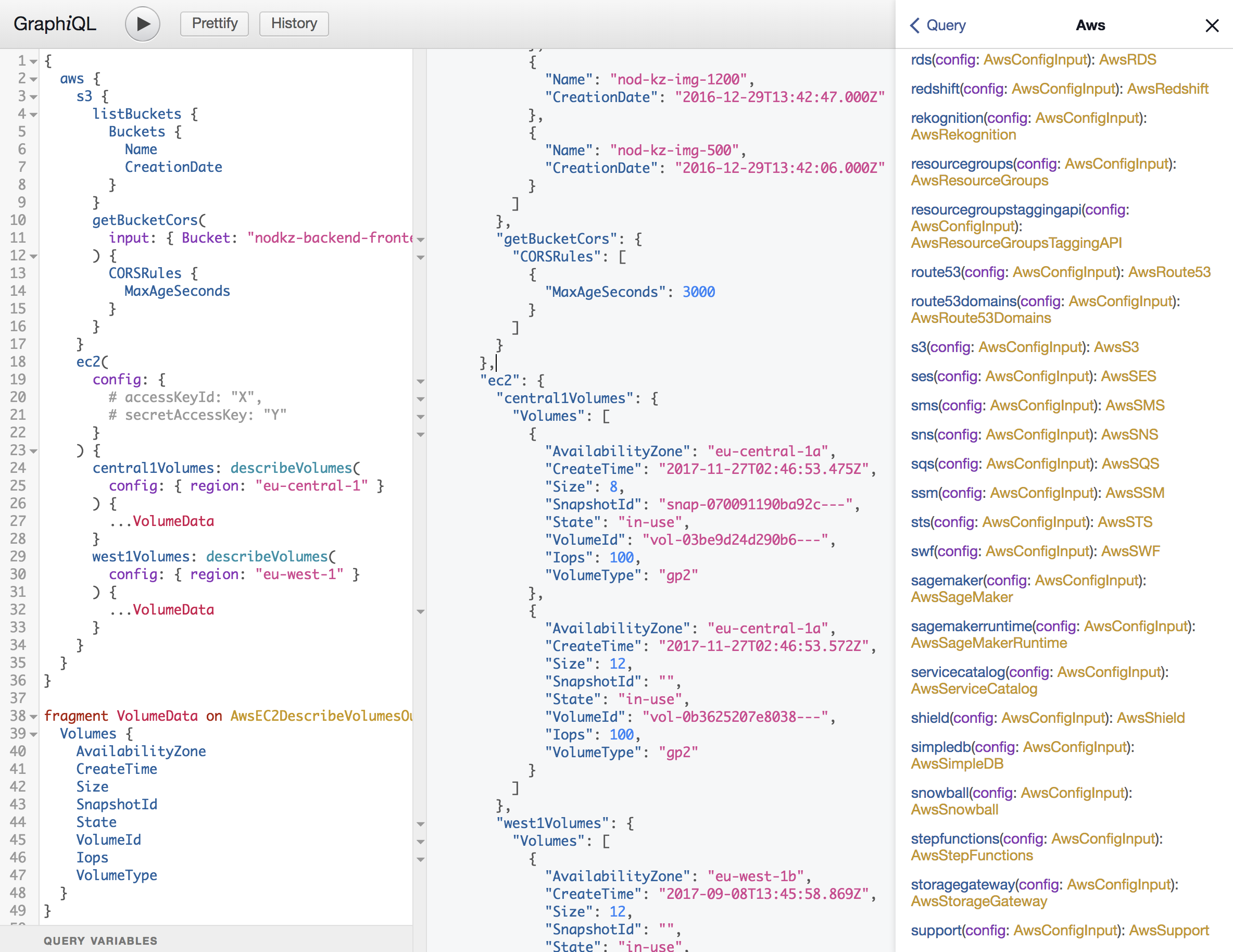Open the redshift field docs
This screenshot has height=952, width=1233.
(935, 89)
